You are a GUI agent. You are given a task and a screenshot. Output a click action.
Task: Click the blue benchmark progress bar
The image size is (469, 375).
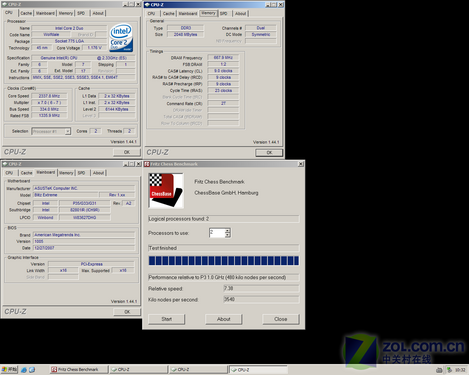[x=224, y=261]
